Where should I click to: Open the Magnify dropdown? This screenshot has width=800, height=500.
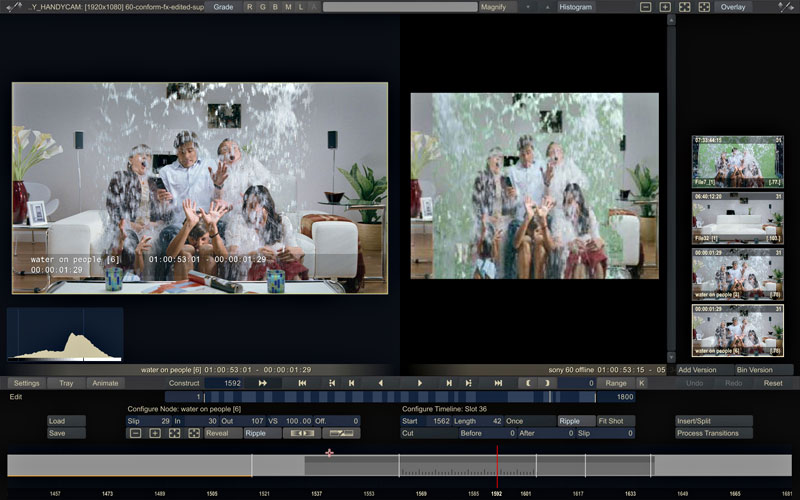click(x=505, y=7)
